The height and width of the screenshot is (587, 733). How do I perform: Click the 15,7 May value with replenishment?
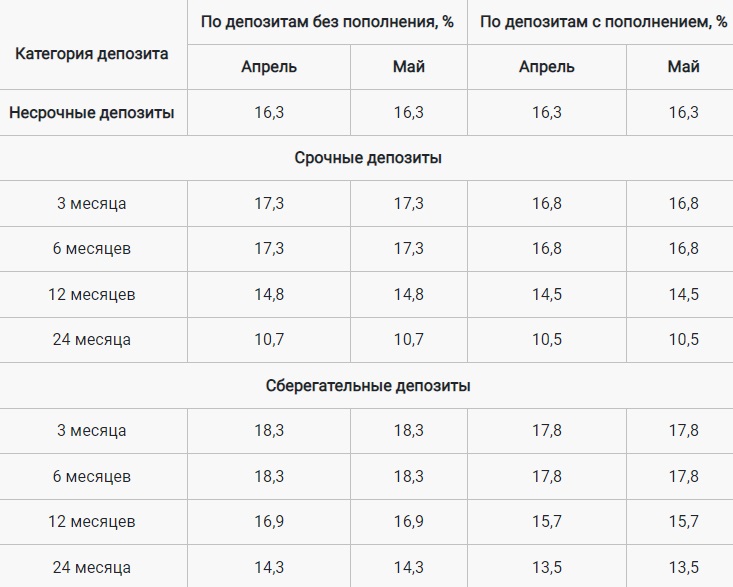click(x=683, y=521)
